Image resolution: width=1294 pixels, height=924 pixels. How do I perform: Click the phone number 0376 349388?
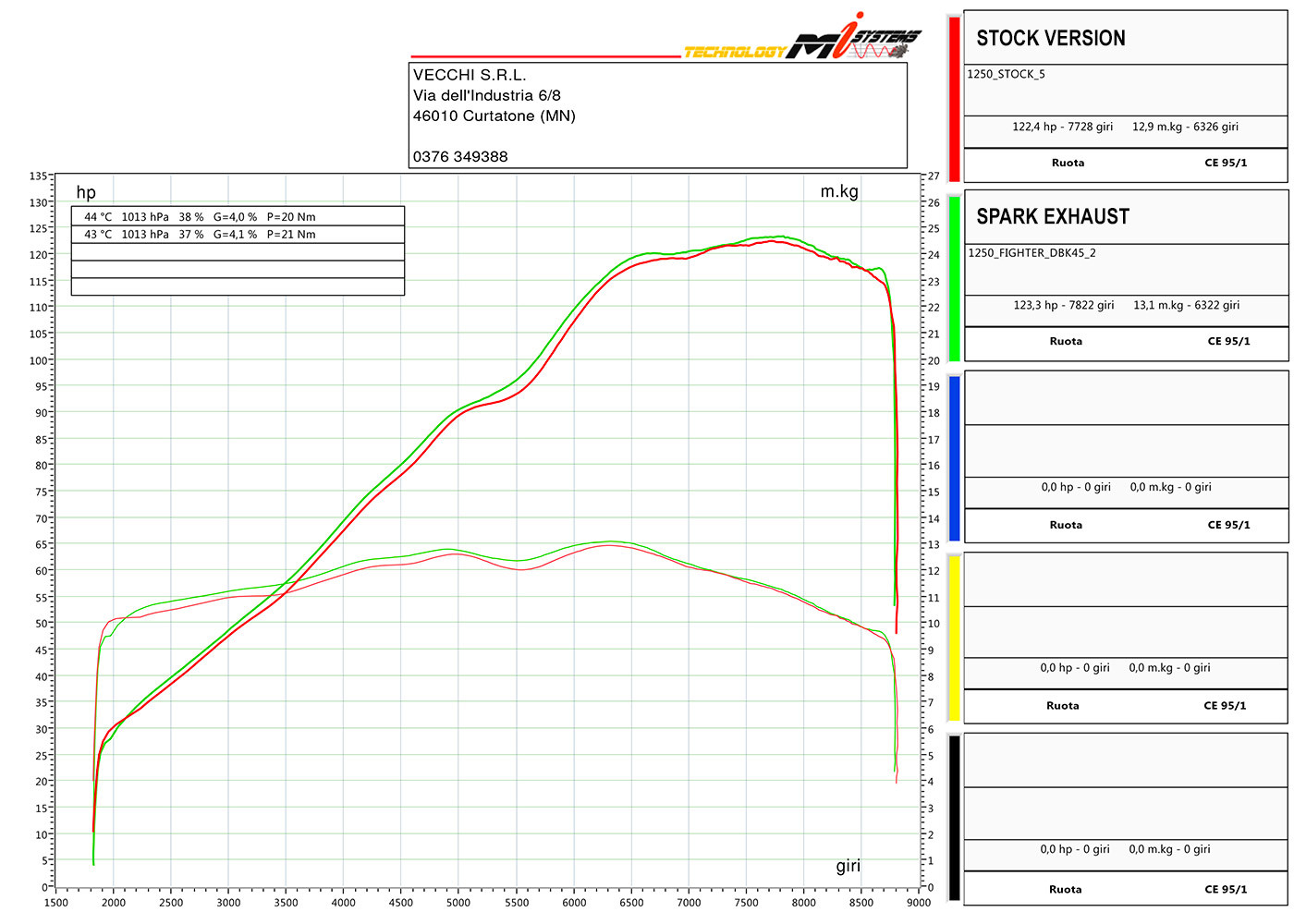pos(460,157)
